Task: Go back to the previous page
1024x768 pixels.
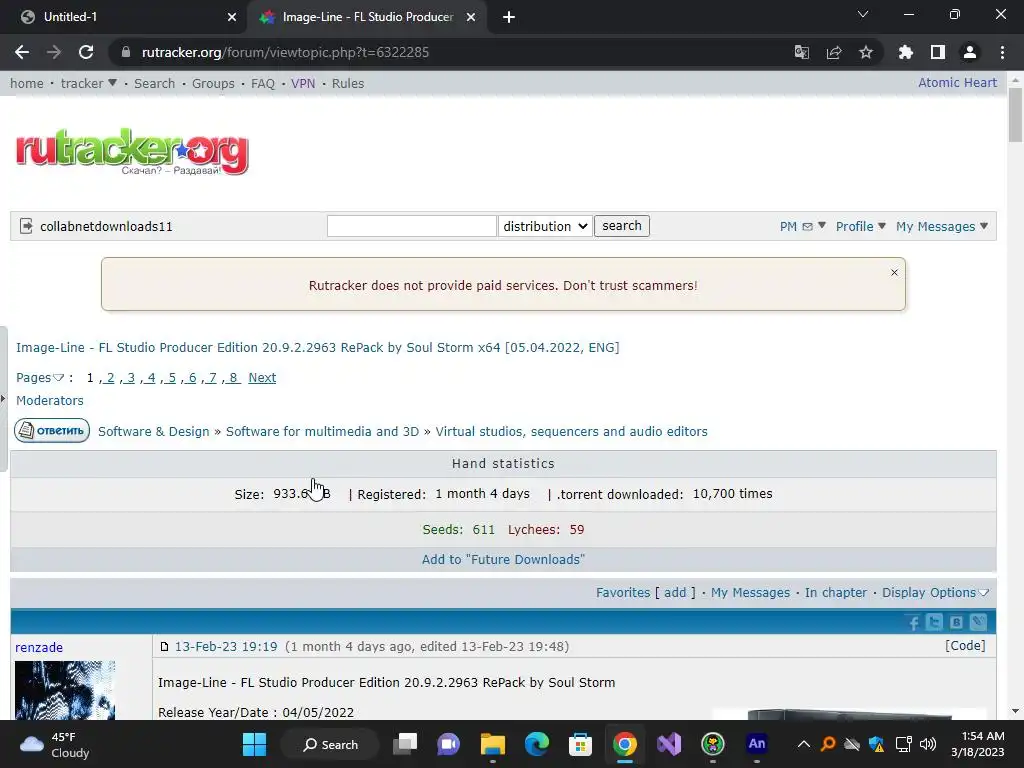Action: pos(22,52)
